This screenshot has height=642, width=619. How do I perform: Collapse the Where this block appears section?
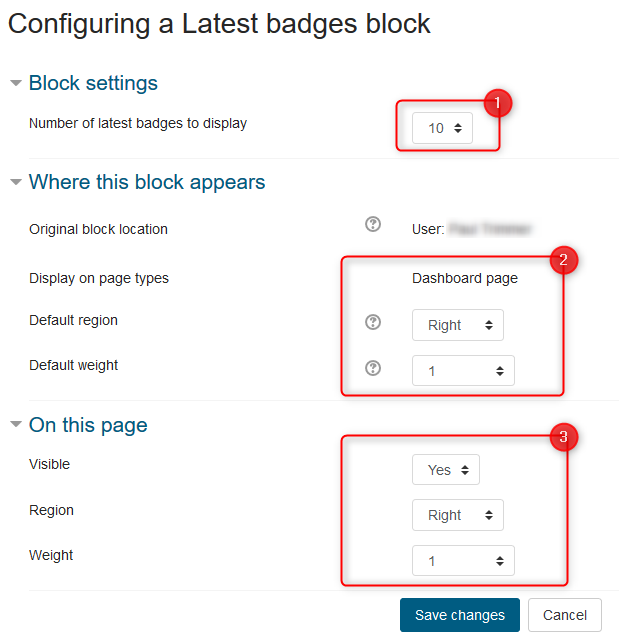[16, 182]
